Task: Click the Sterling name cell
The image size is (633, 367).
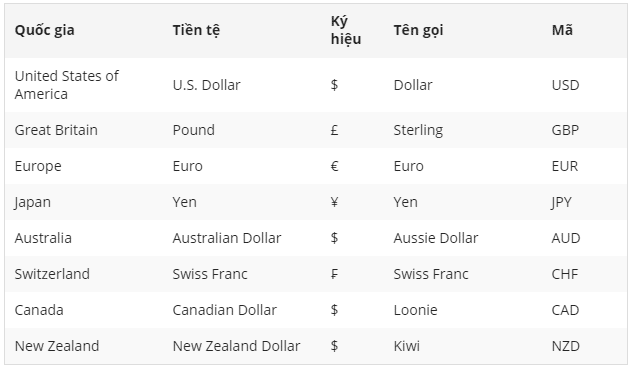Action: click(418, 130)
